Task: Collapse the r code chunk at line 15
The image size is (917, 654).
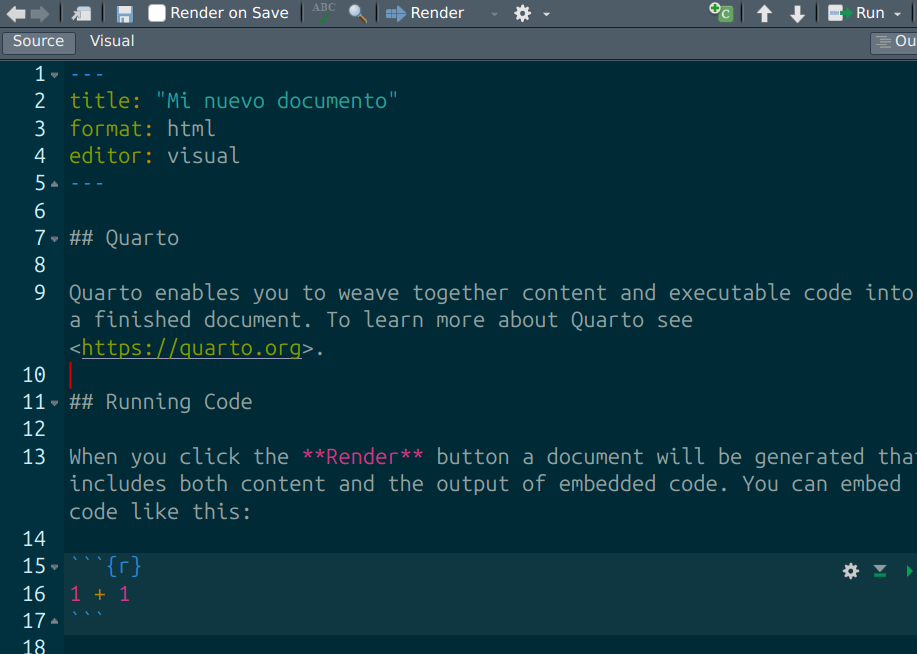Action: click(54, 567)
